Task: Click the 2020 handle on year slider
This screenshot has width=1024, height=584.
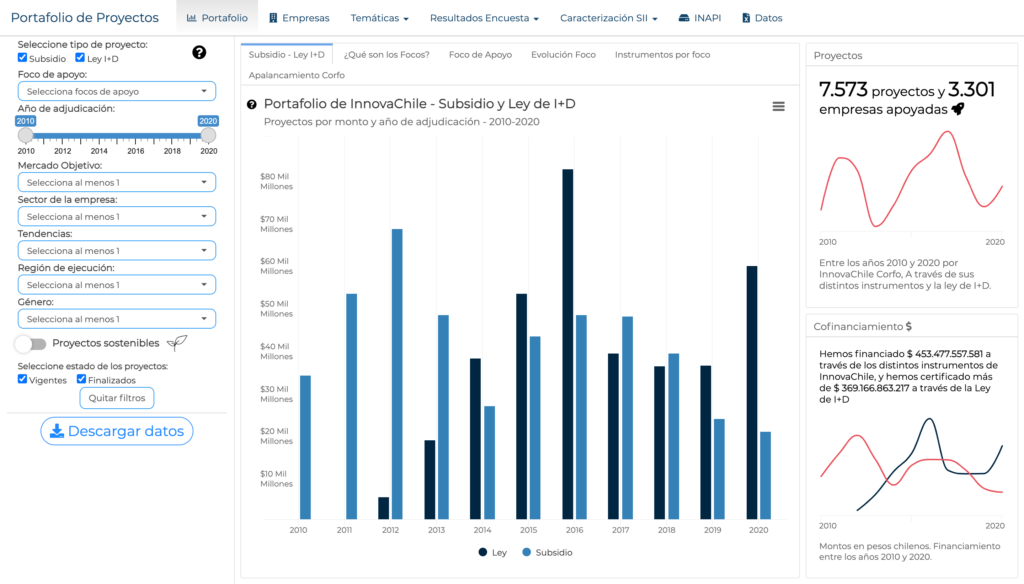Action: 208,135
